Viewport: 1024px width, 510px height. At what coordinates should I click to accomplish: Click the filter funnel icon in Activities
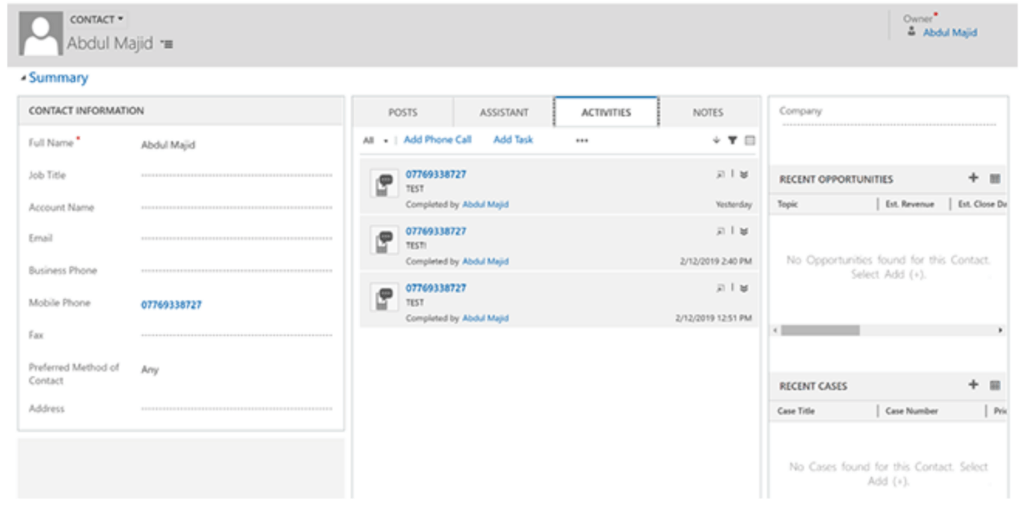coord(732,141)
